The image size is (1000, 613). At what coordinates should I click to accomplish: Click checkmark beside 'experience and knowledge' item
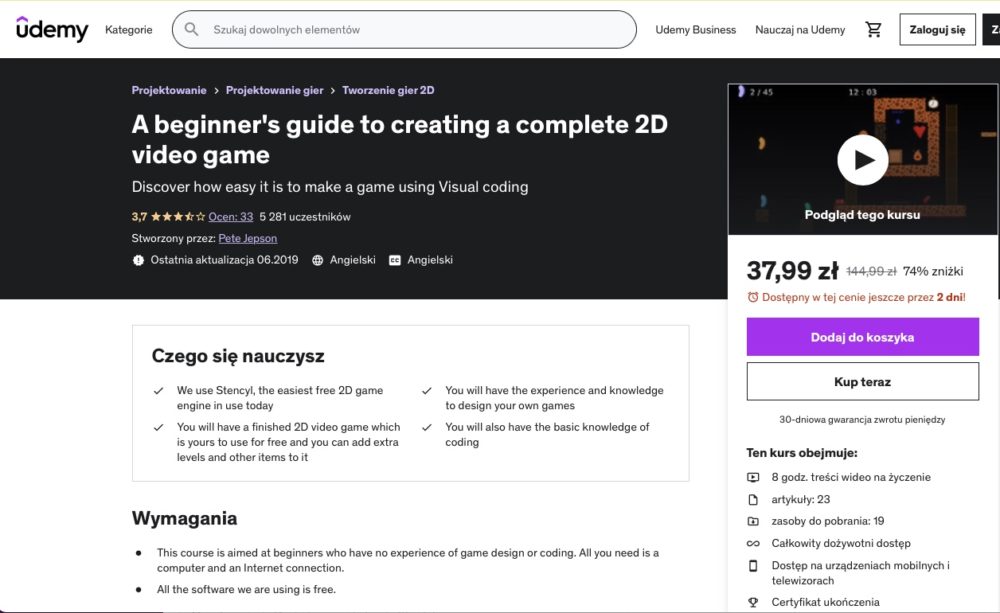[x=427, y=391]
